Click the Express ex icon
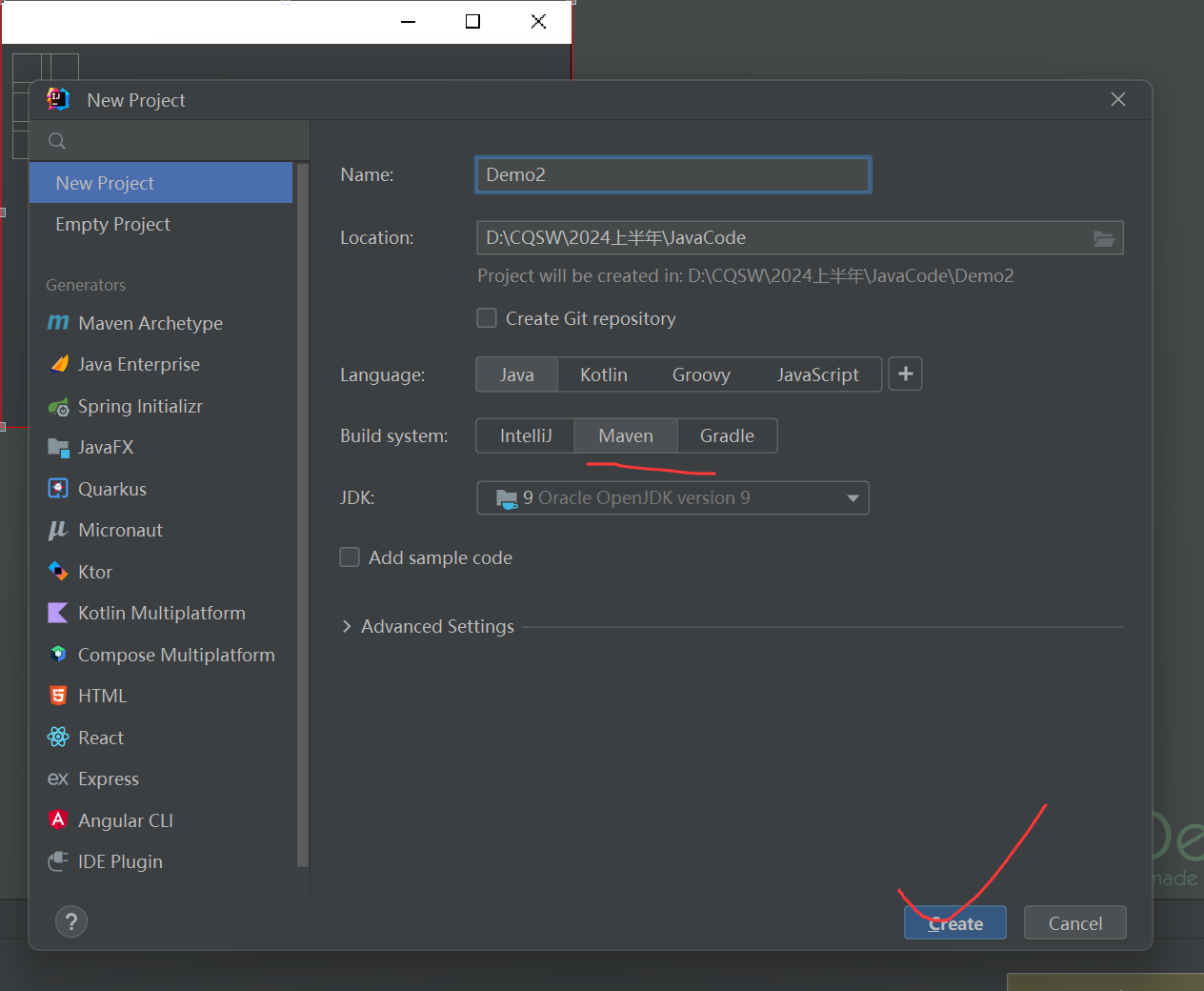Image resolution: width=1204 pixels, height=991 pixels. coord(58,779)
